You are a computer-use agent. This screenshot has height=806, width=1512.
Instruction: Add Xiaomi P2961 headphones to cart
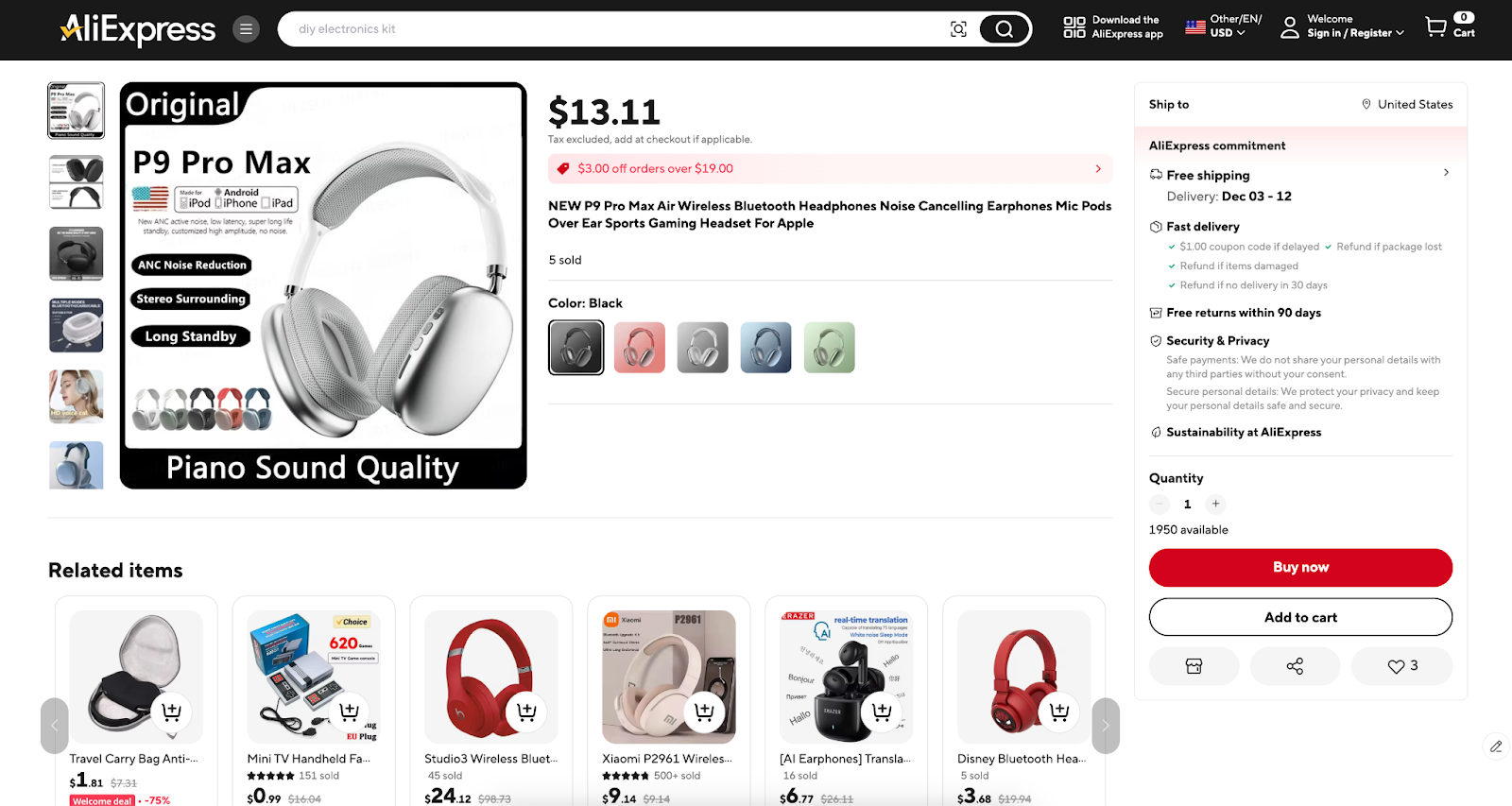(x=704, y=712)
